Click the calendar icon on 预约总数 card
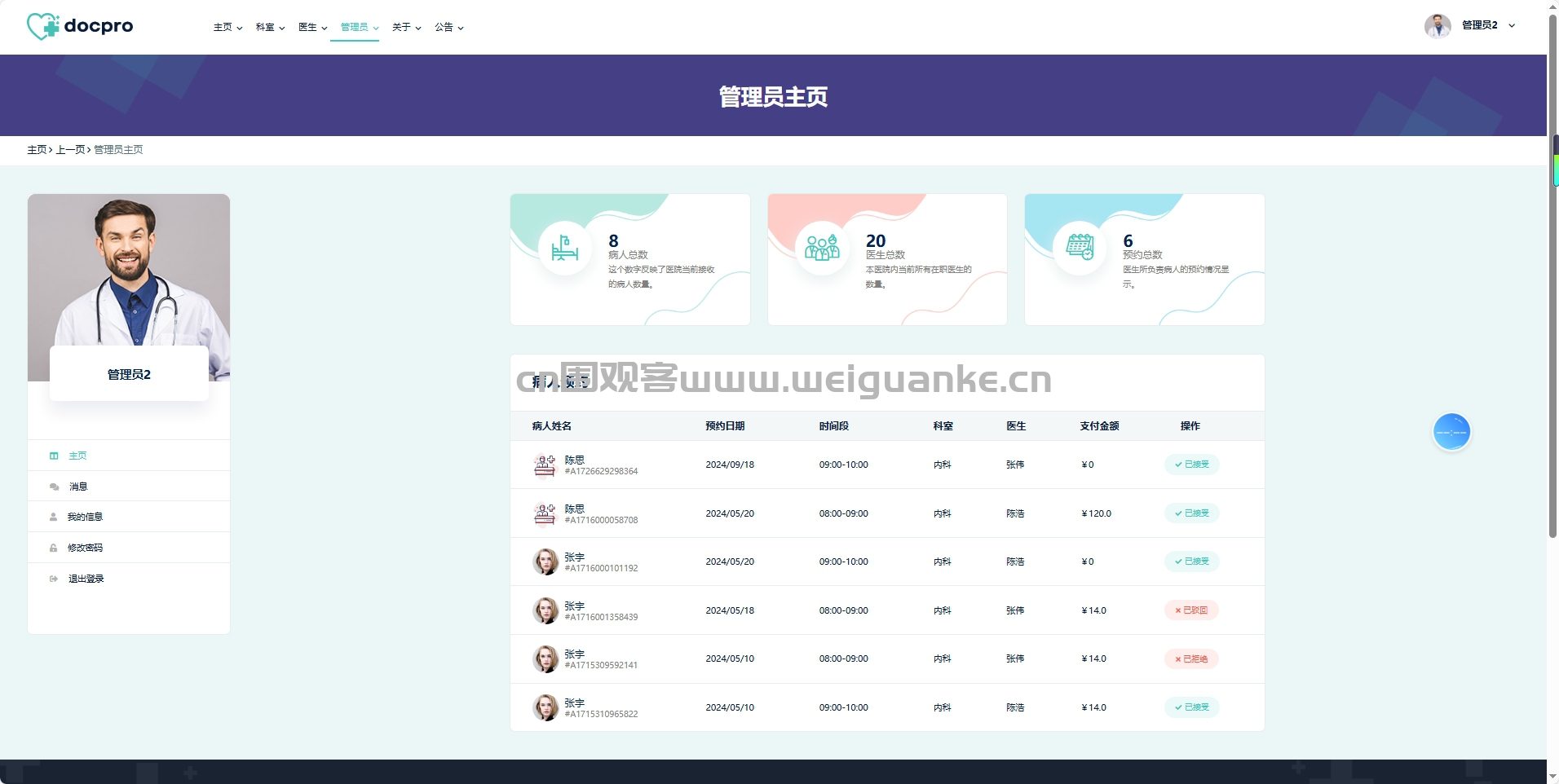This screenshot has width=1559, height=784. coord(1080,247)
